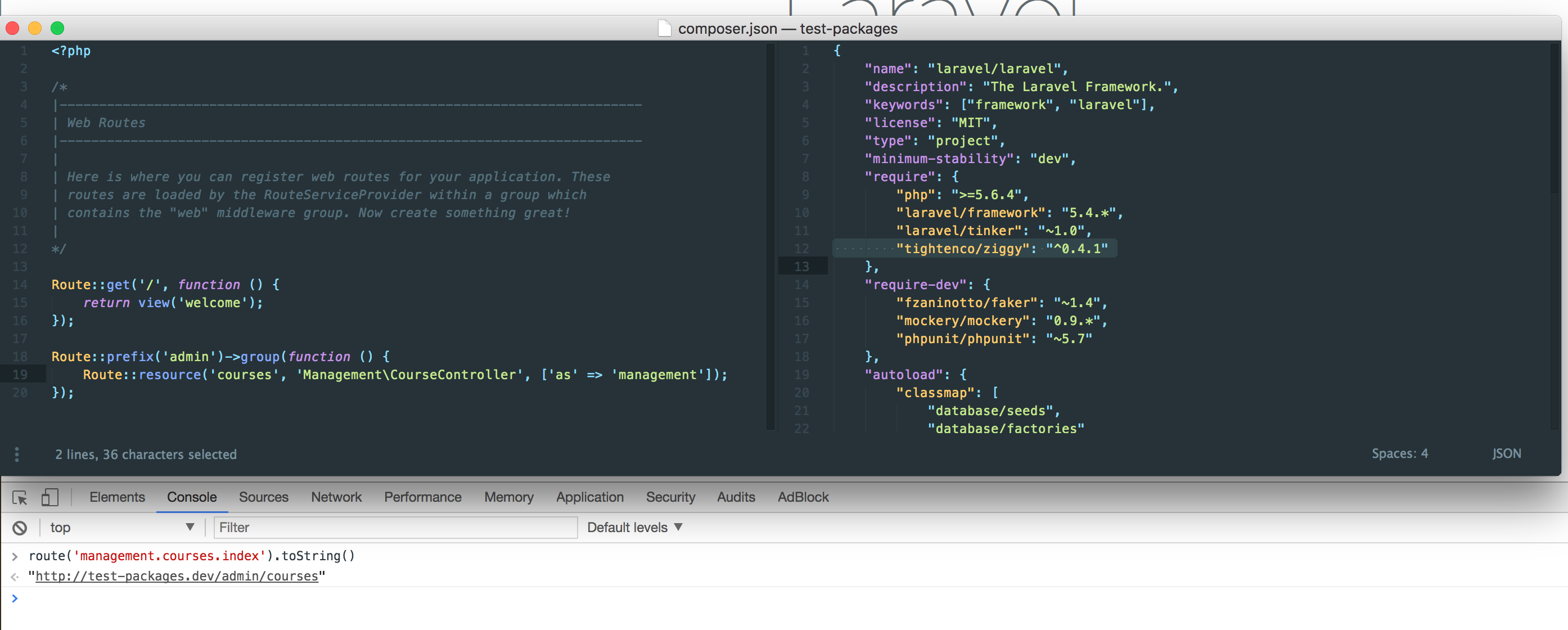1568x630 pixels.
Task: Select the red close traffic light button
Action: (12, 28)
